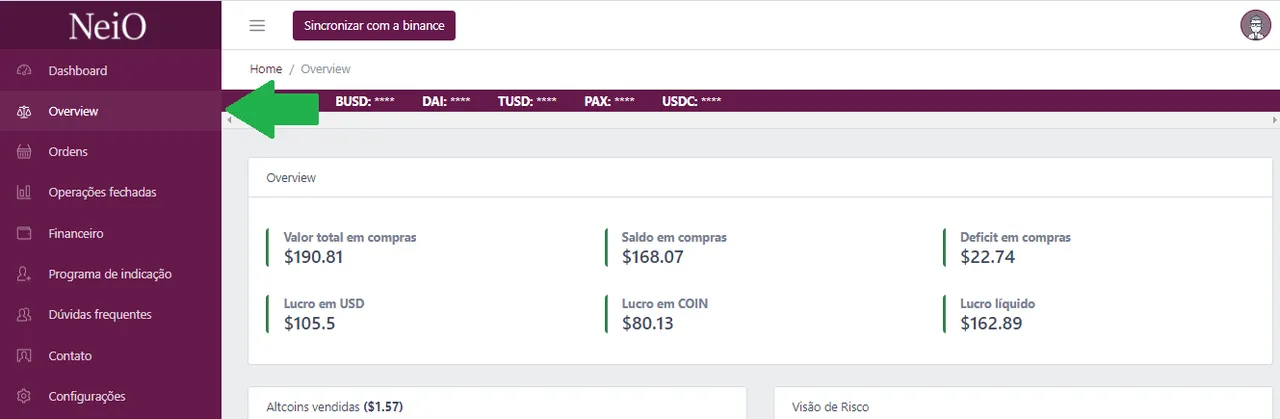
Task: Click the Dúvidas frequentes people icon
Action: click(24, 314)
